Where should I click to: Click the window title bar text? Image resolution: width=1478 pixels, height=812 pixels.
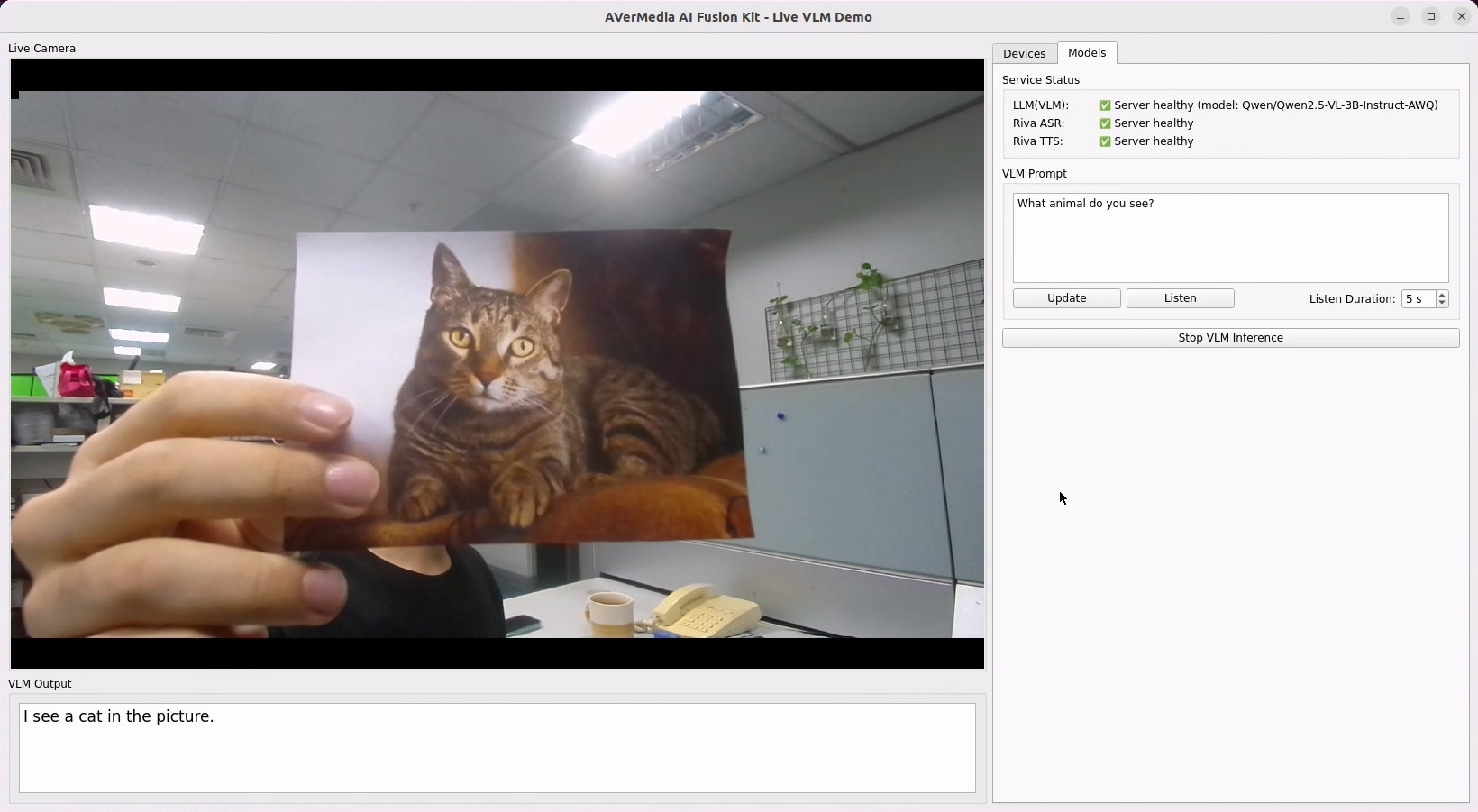click(x=738, y=17)
